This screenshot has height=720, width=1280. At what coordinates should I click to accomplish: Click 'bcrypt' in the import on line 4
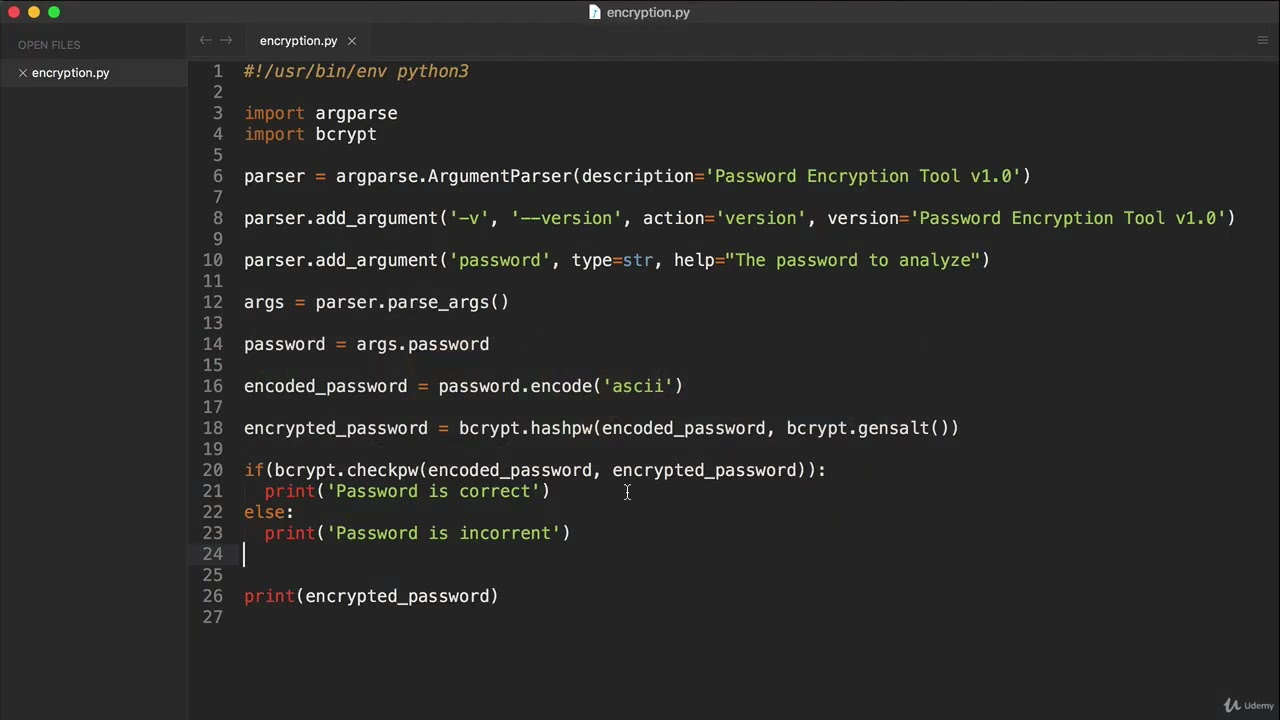coord(346,135)
